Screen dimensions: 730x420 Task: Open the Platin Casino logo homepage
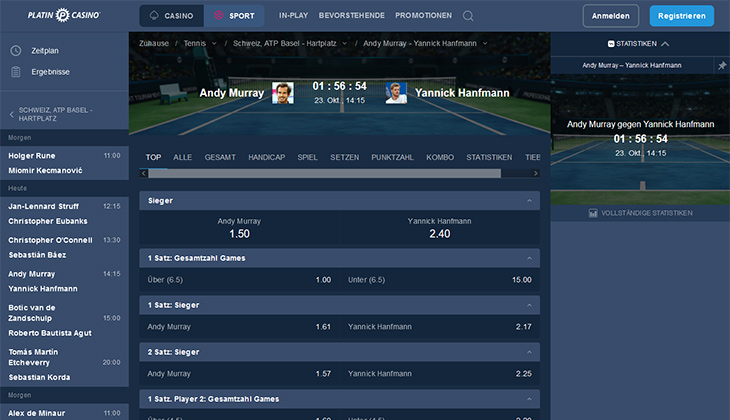point(64,15)
